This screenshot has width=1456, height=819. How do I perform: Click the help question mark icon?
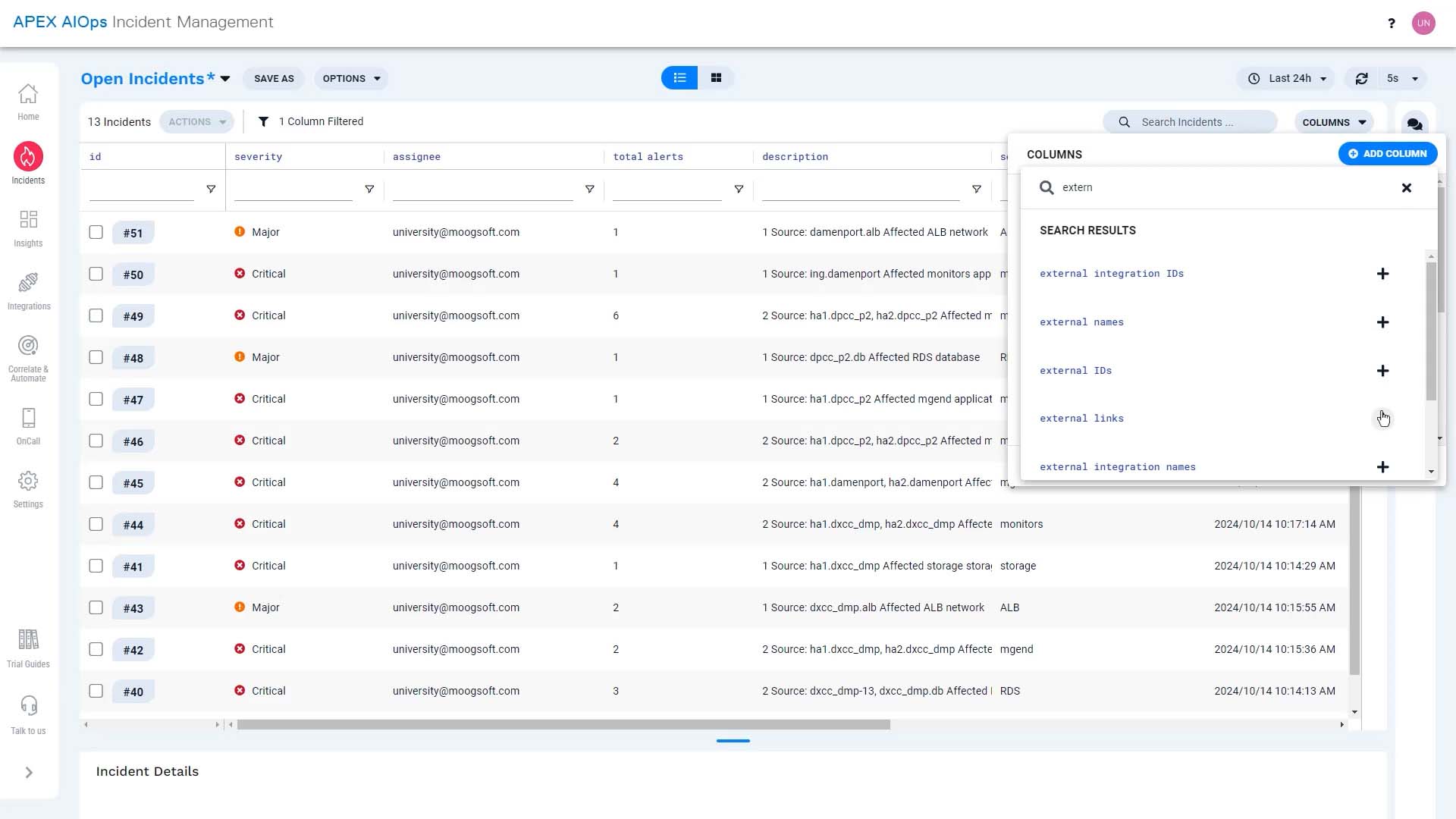[1391, 23]
